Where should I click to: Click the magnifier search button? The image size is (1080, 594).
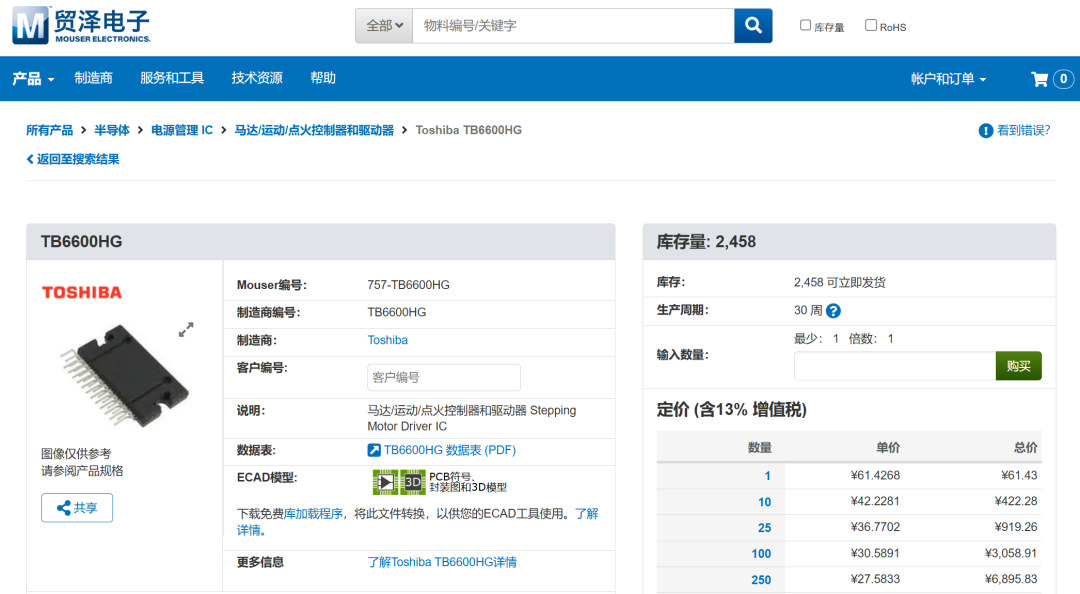[753, 26]
